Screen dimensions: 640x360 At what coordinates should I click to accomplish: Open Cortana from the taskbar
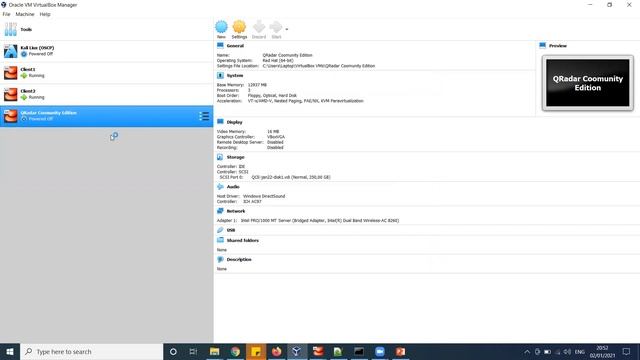click(x=173, y=351)
